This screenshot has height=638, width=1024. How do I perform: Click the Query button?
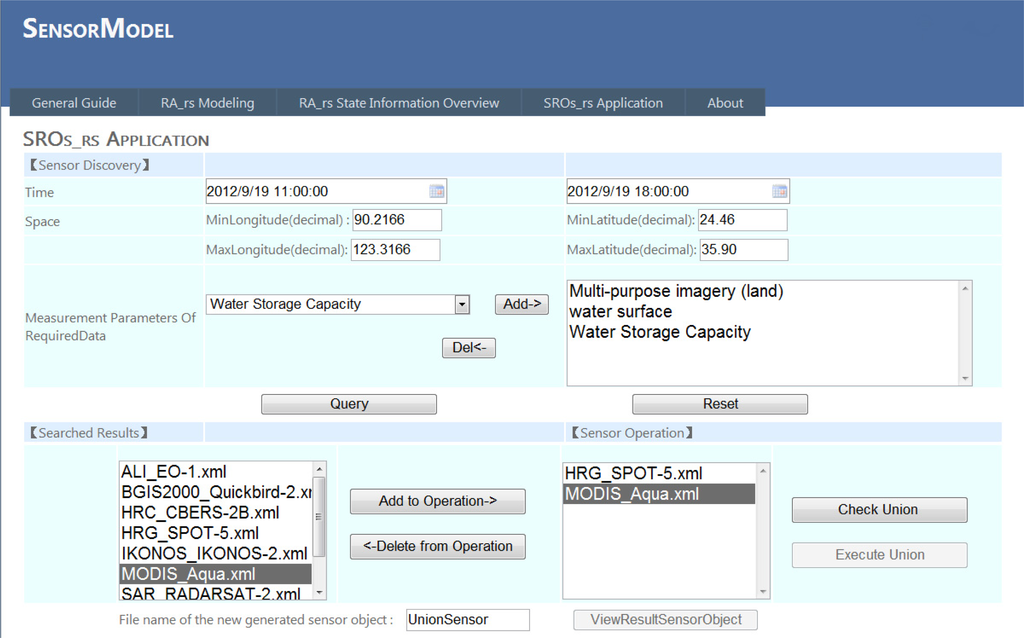coord(349,404)
